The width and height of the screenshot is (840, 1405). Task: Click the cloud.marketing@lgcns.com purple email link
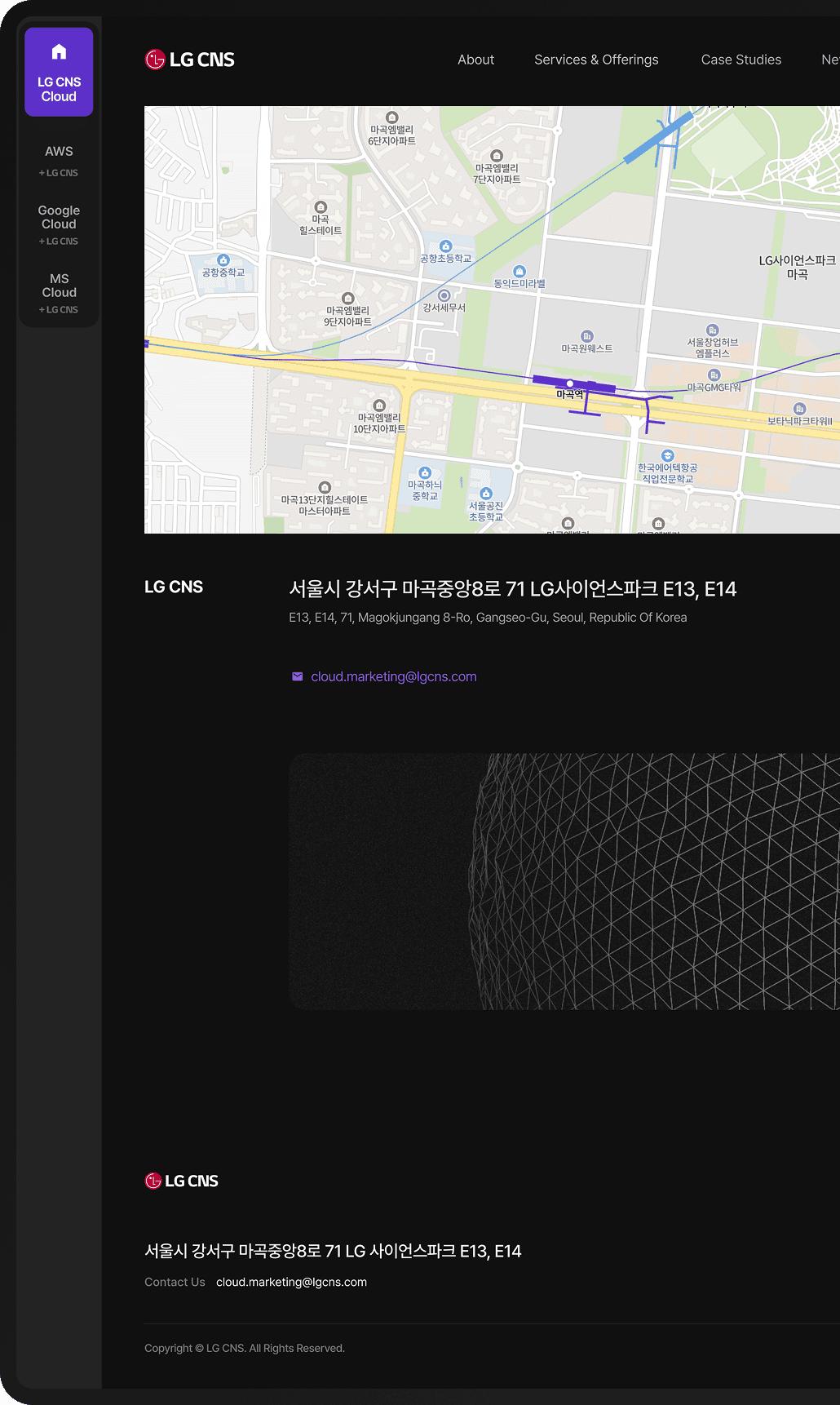pyautogui.click(x=394, y=676)
